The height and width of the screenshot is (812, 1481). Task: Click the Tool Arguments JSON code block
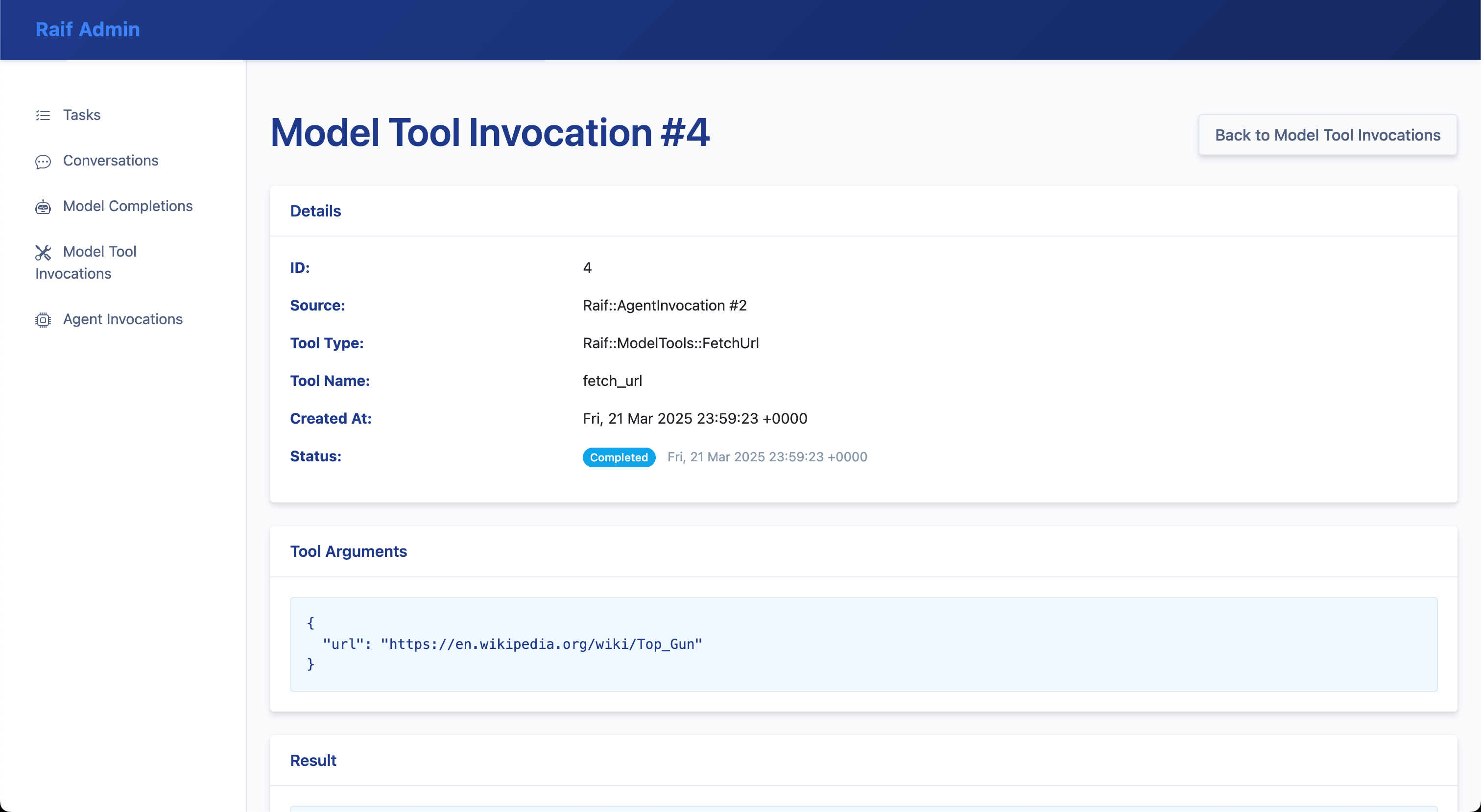tap(863, 644)
